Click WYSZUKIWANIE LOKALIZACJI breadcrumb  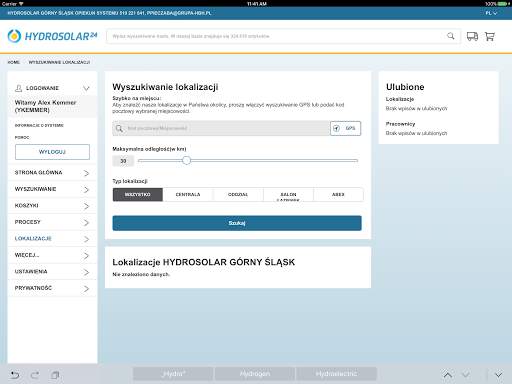click(59, 62)
